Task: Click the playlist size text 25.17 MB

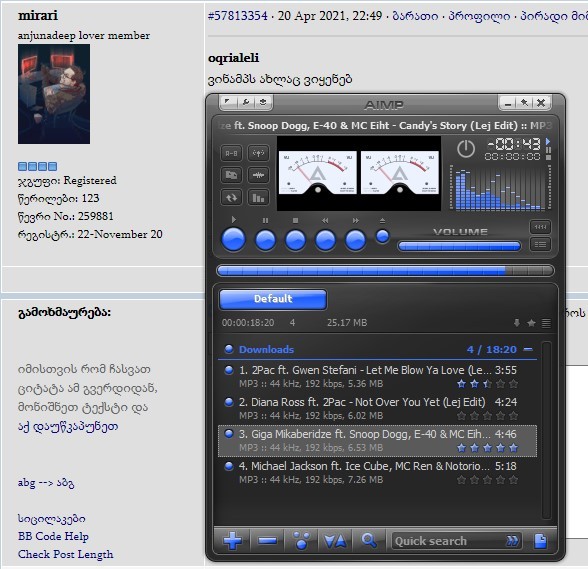Action: (347, 323)
